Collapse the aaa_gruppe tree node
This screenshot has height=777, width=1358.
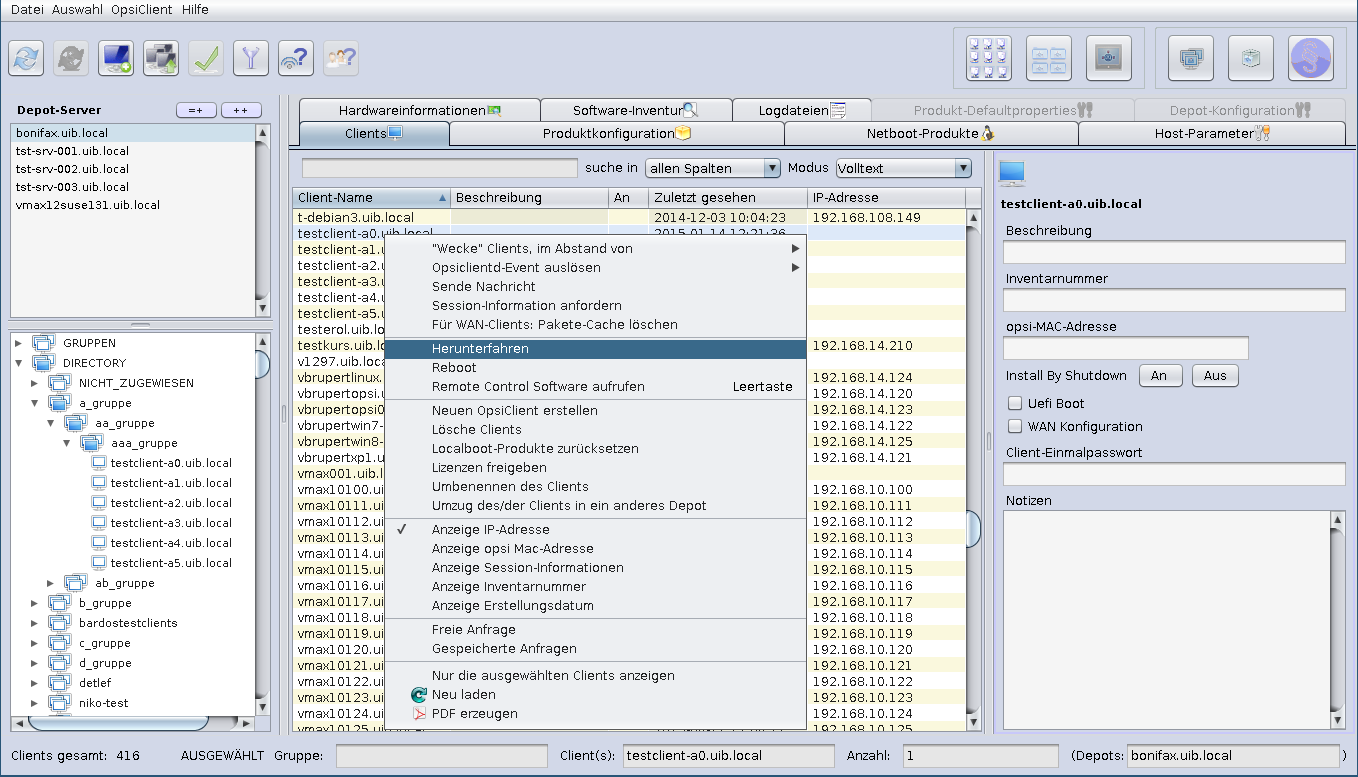[67, 443]
